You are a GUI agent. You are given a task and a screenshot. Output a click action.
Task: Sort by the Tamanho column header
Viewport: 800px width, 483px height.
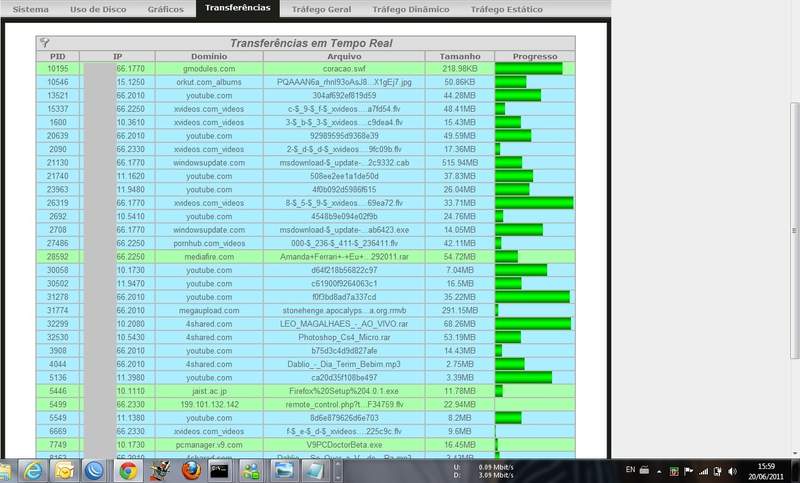coord(460,56)
